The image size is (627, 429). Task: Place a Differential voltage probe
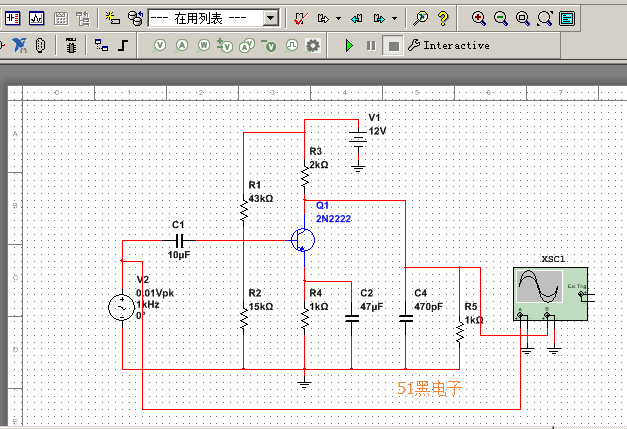tap(225, 45)
